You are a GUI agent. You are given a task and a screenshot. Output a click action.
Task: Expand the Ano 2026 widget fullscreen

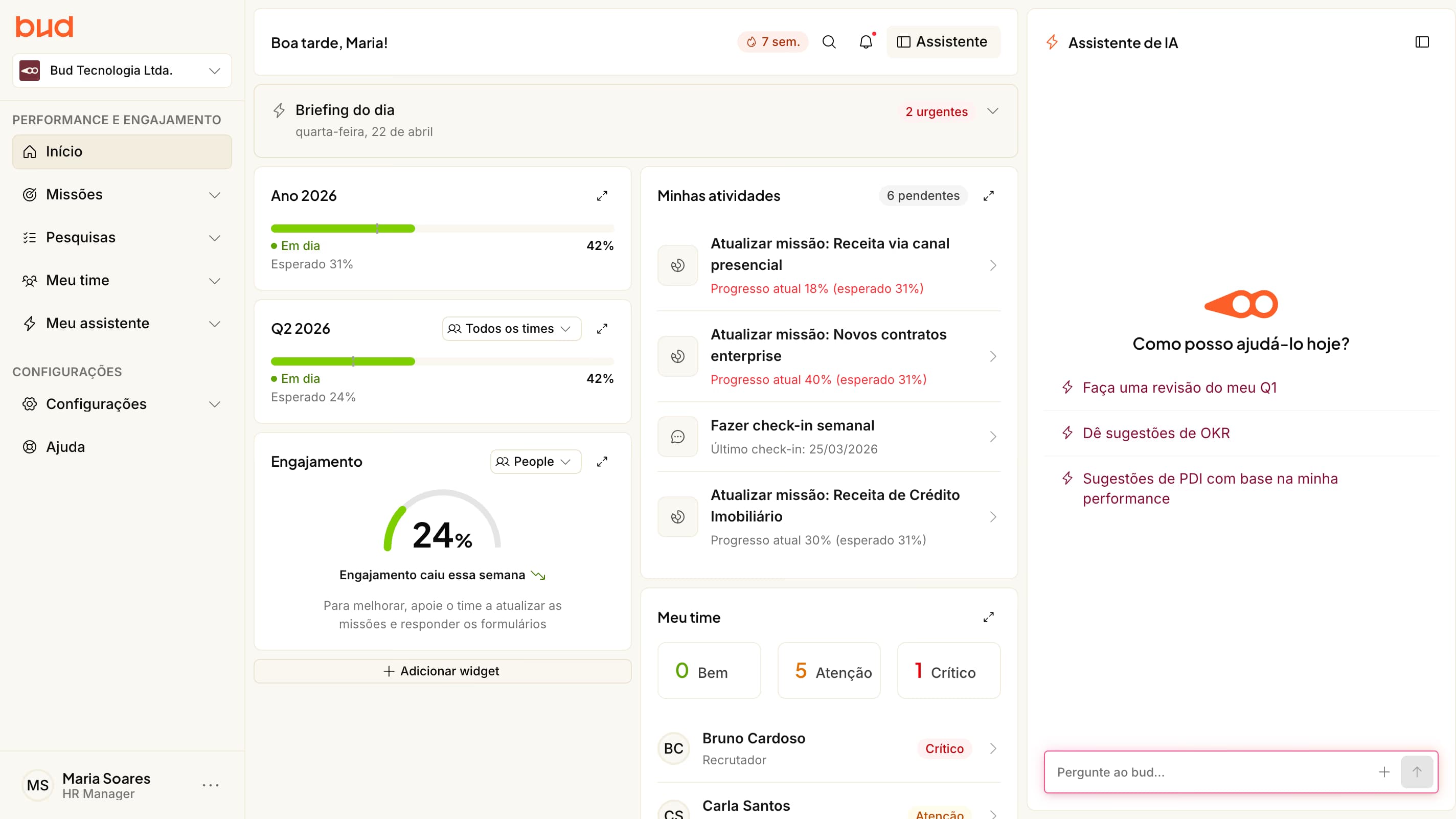tap(602, 196)
